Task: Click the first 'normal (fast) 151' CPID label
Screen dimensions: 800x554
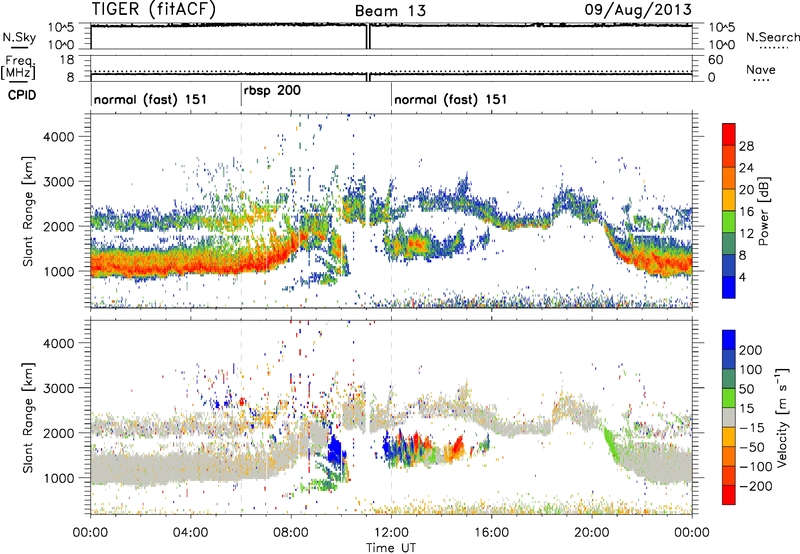Action: [x=151, y=99]
